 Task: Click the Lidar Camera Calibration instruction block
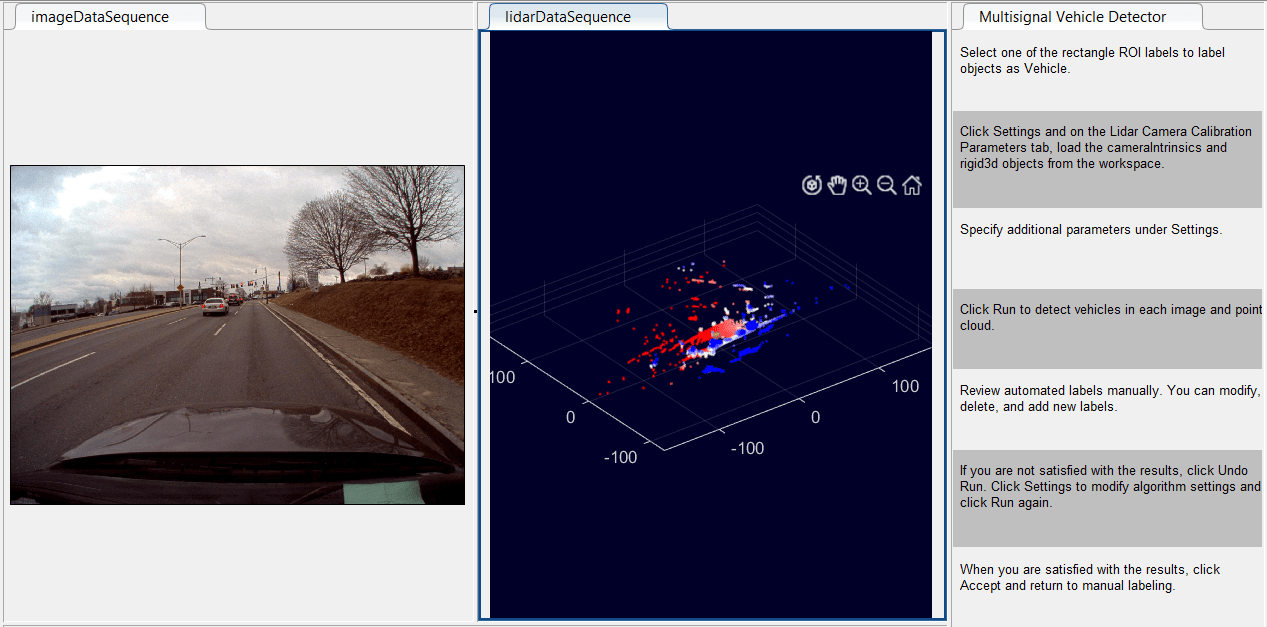click(1106, 148)
